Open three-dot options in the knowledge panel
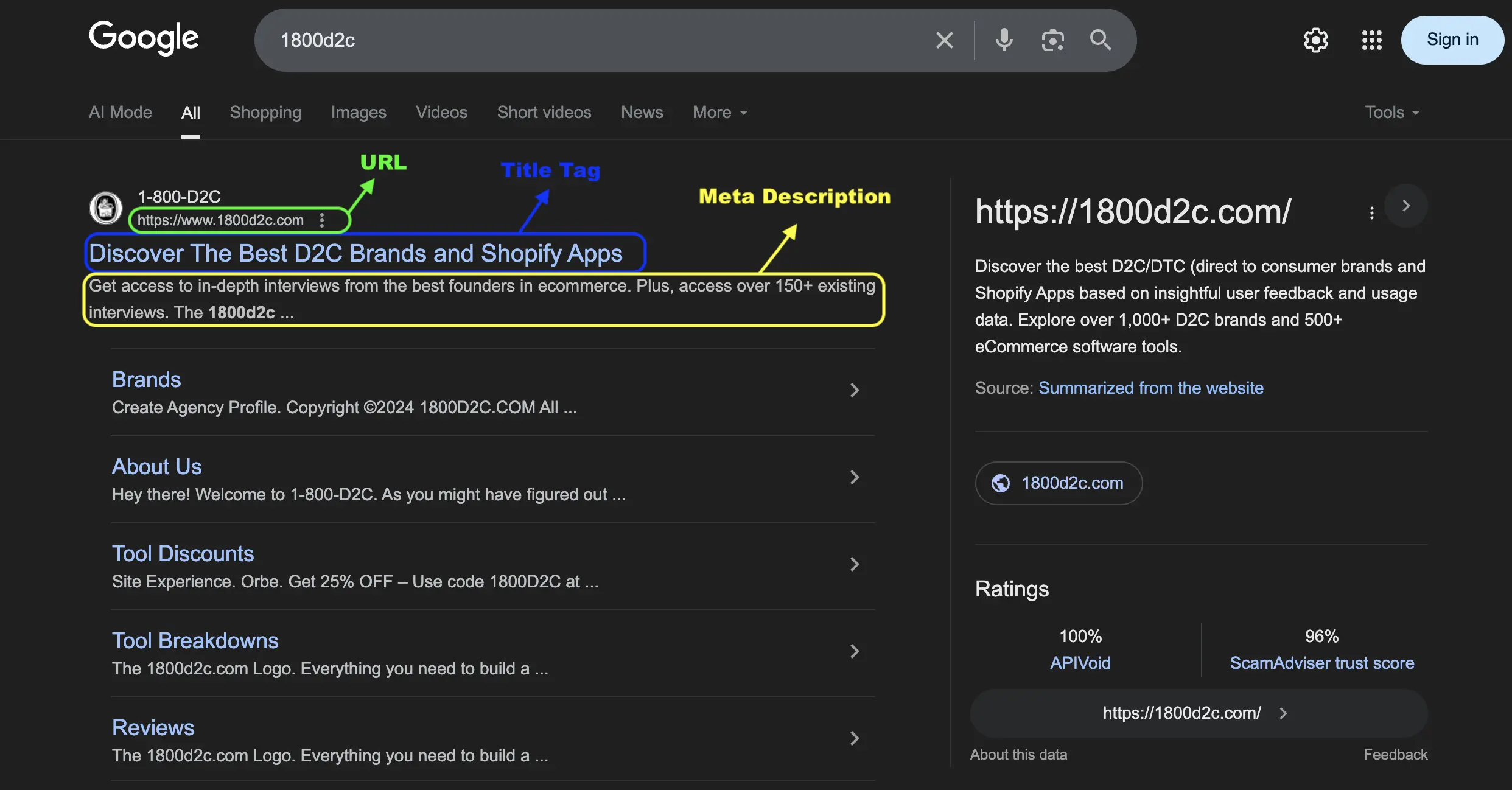 (1371, 213)
